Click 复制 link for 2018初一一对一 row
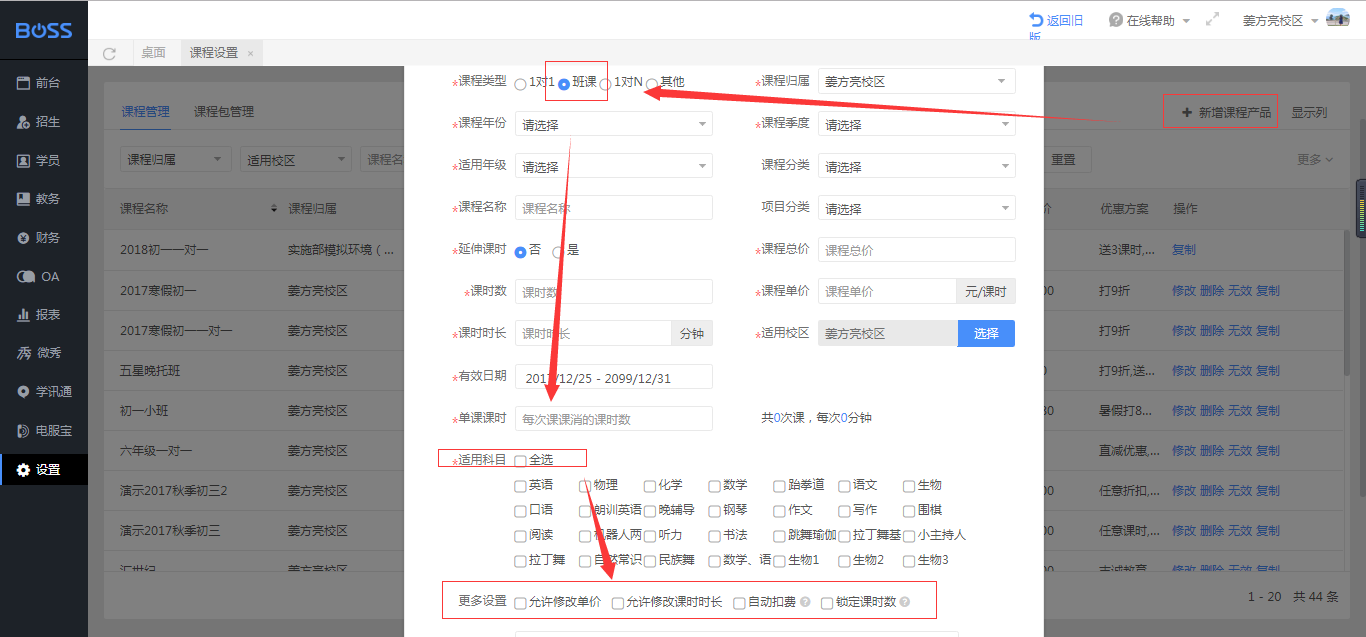Screen dimensions: 1366x637 pos(1184,250)
